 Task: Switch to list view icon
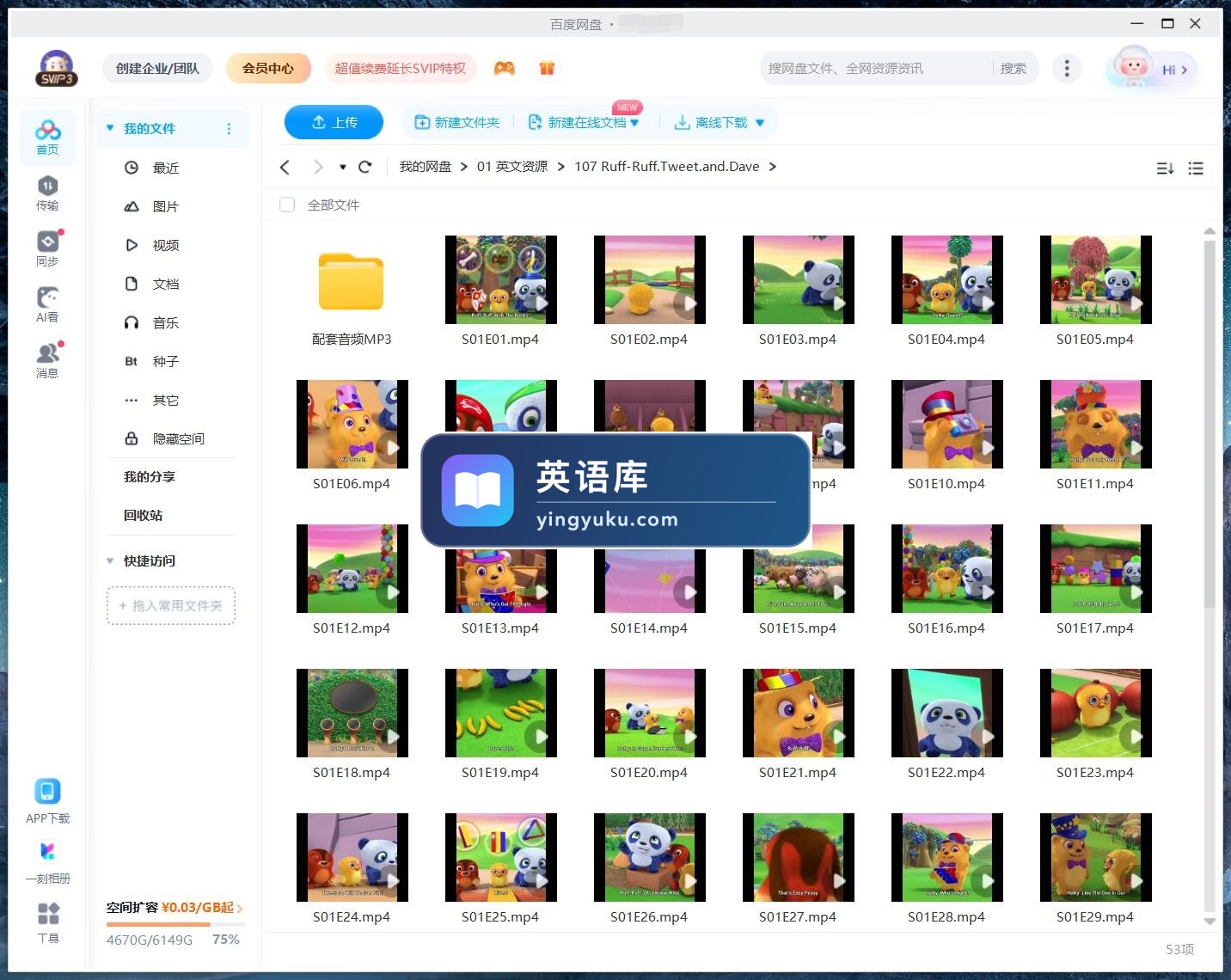pos(1196,168)
